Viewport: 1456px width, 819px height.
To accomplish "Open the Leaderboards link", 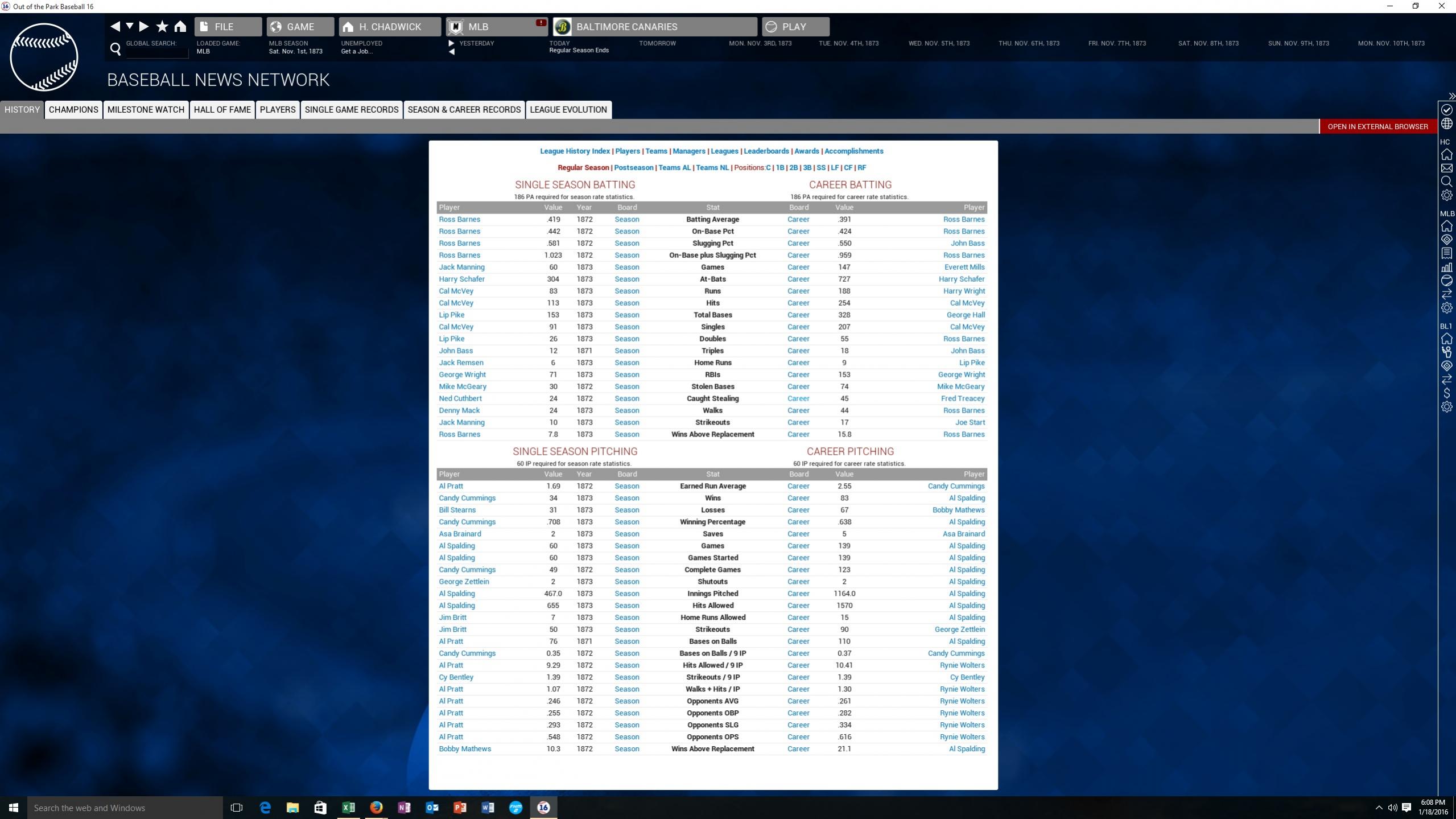I will pos(766,151).
